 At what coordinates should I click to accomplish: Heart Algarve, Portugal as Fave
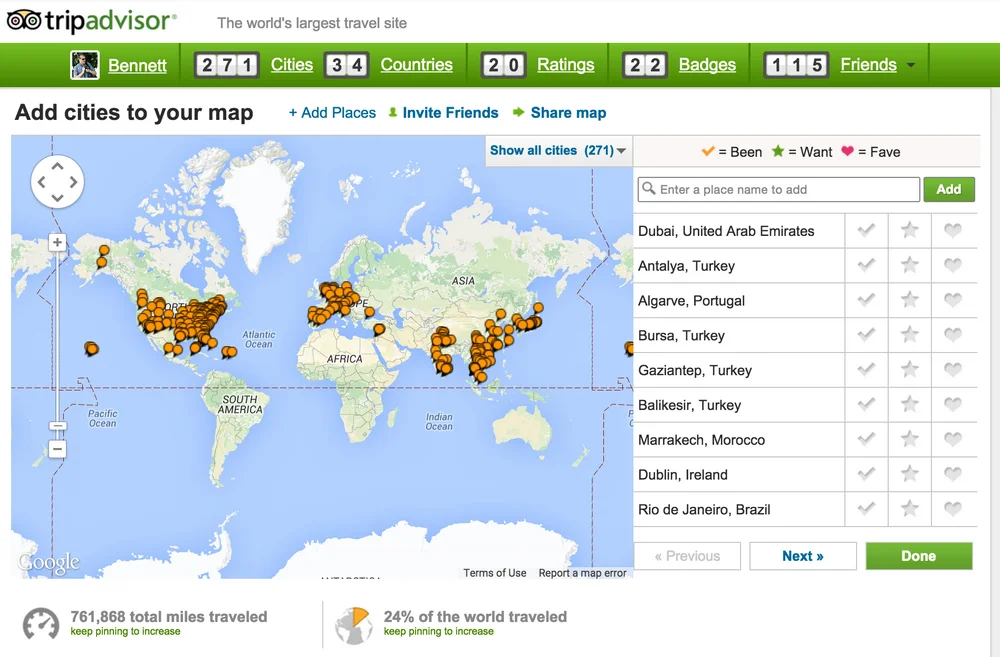pos(953,300)
